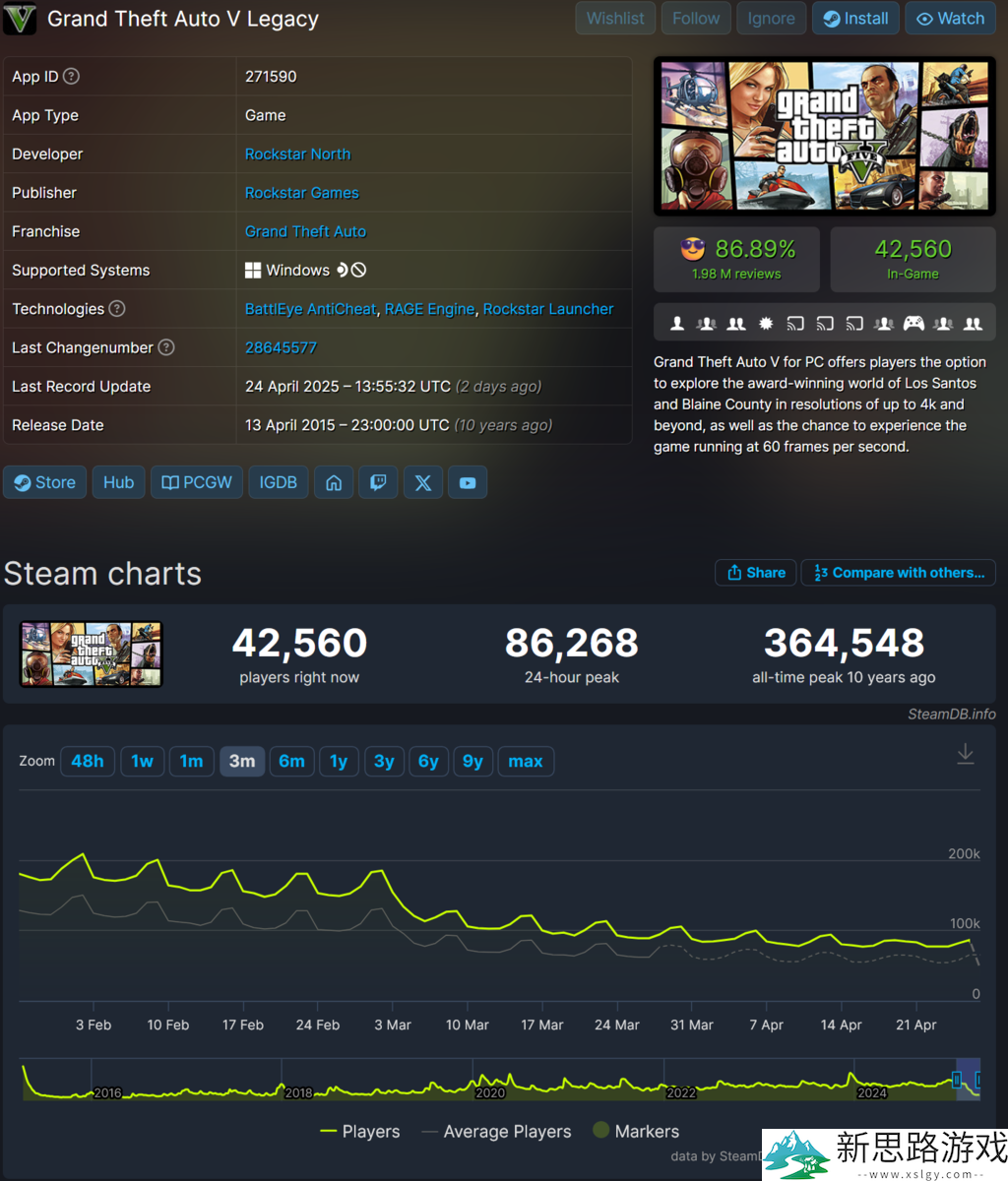The image size is (1008, 1181).
Task: Click the Windows logo in Supported Systems
Action: point(253,270)
